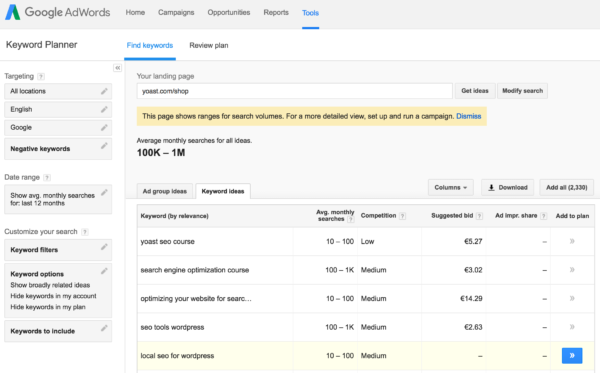600x373 pixels.
Task: Click 'Hide keywords in my account' text
Action: tap(53, 296)
